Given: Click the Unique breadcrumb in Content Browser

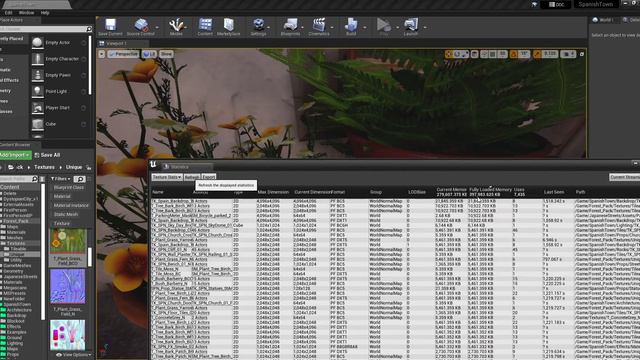Looking at the screenshot, I should point(74,167).
